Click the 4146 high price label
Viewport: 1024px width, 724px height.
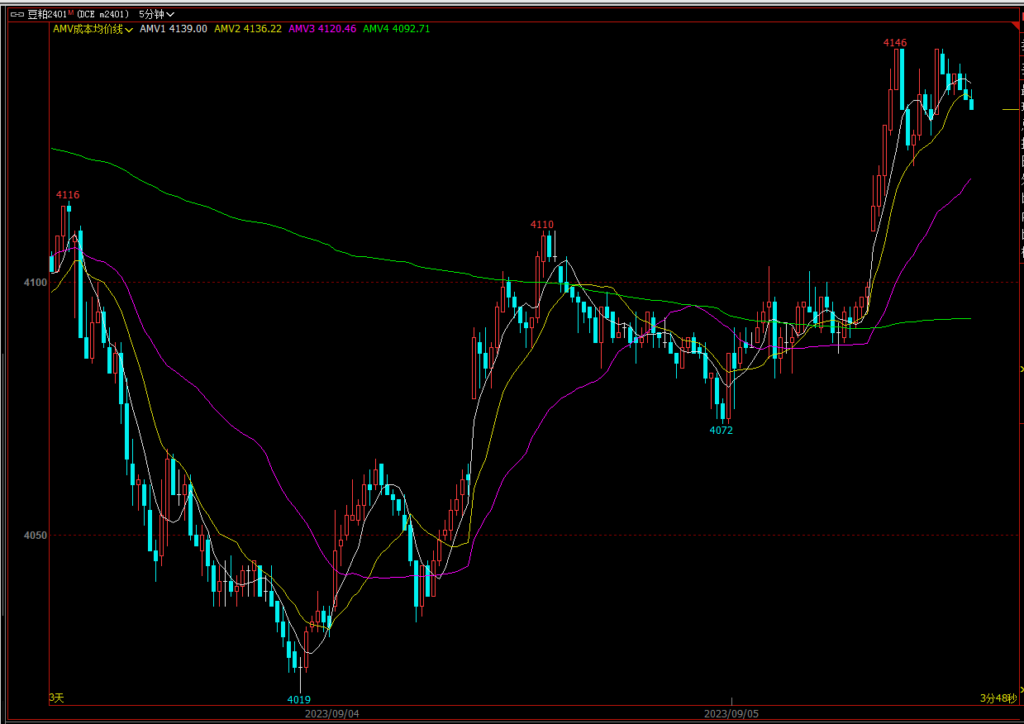pyautogui.click(x=894, y=43)
